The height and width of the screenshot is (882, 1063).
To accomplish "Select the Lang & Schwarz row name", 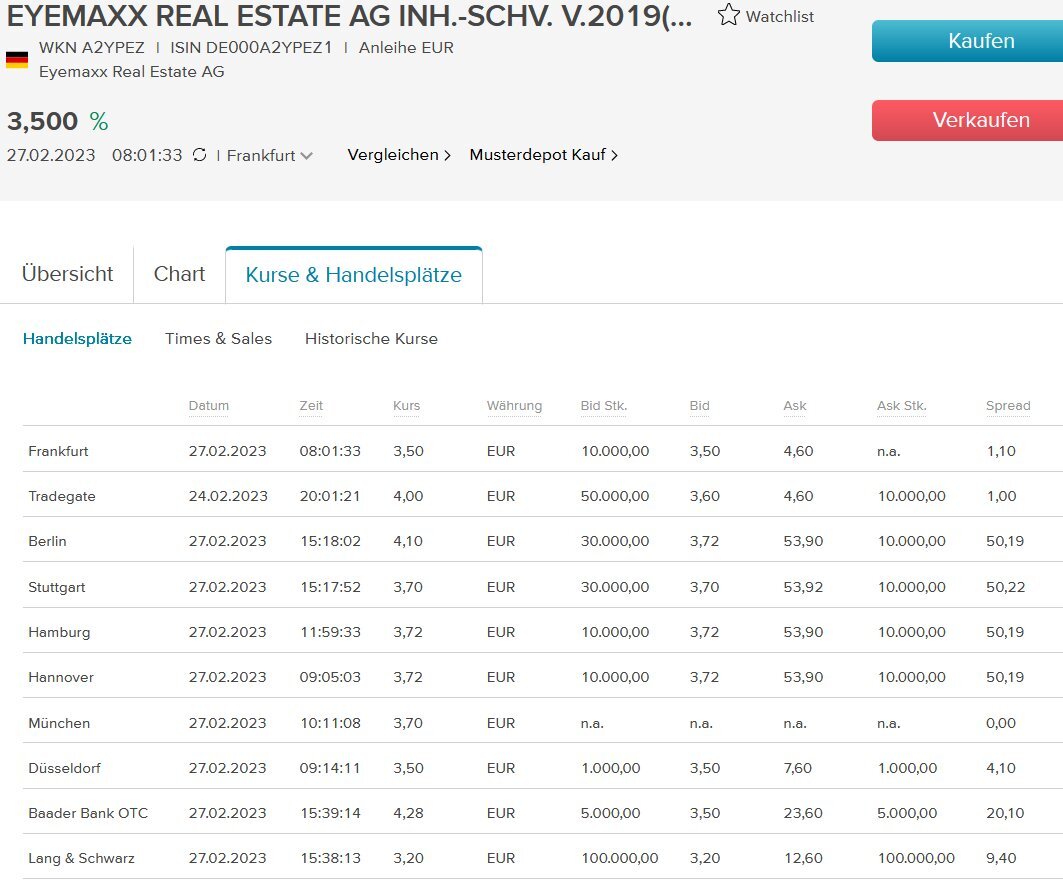I will pyautogui.click(x=81, y=858).
